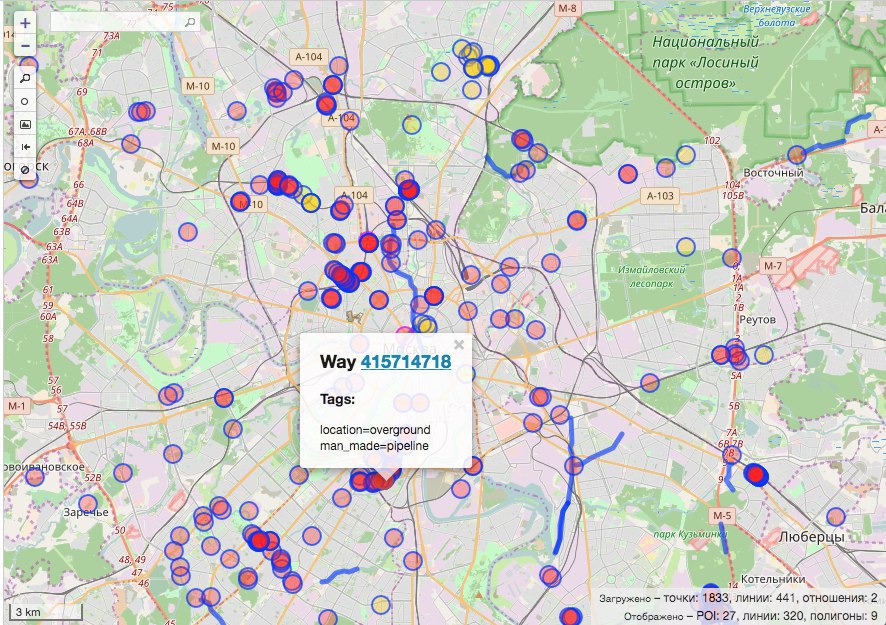The width and height of the screenshot is (886, 625).
Task: Close the Way 415714718 popup
Action: click(x=459, y=344)
